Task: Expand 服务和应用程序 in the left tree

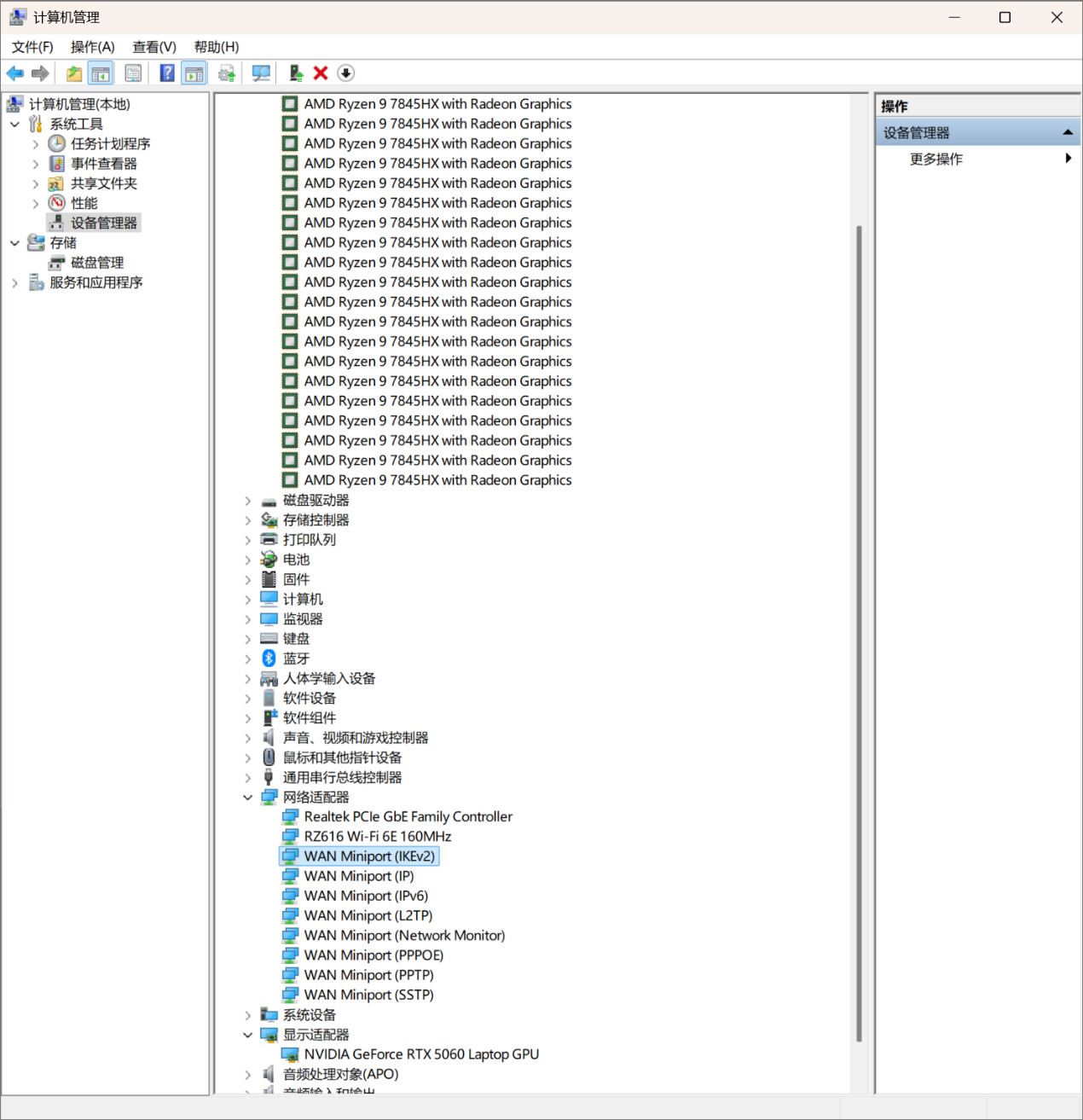Action: click(x=14, y=283)
